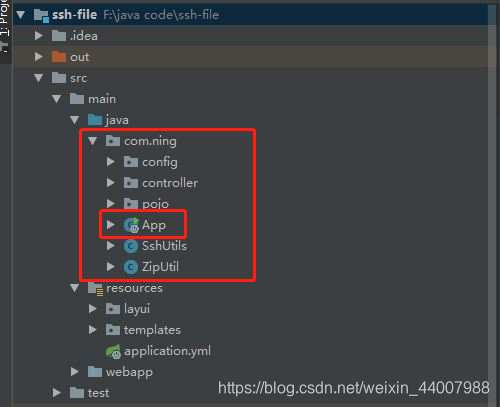Click the main folder icon
The height and width of the screenshot is (407, 500).
point(77,99)
